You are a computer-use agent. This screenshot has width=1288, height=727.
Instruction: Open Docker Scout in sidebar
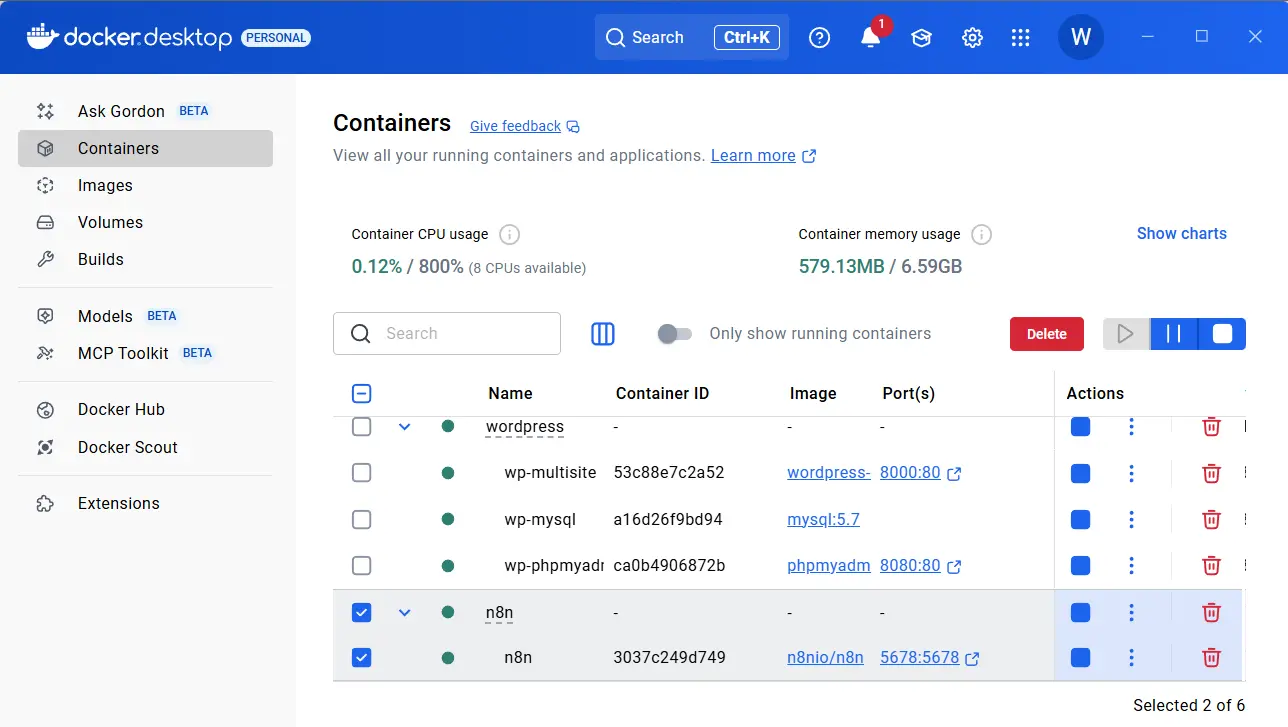tap(145, 447)
